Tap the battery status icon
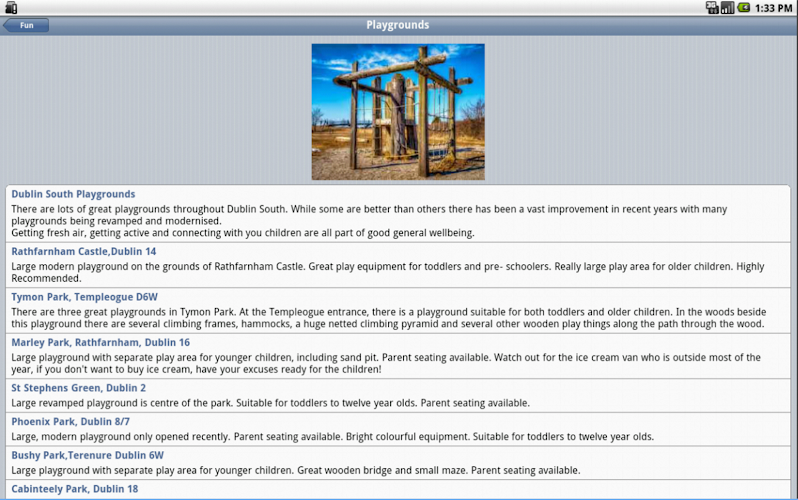The width and height of the screenshot is (798, 500). pos(744,8)
